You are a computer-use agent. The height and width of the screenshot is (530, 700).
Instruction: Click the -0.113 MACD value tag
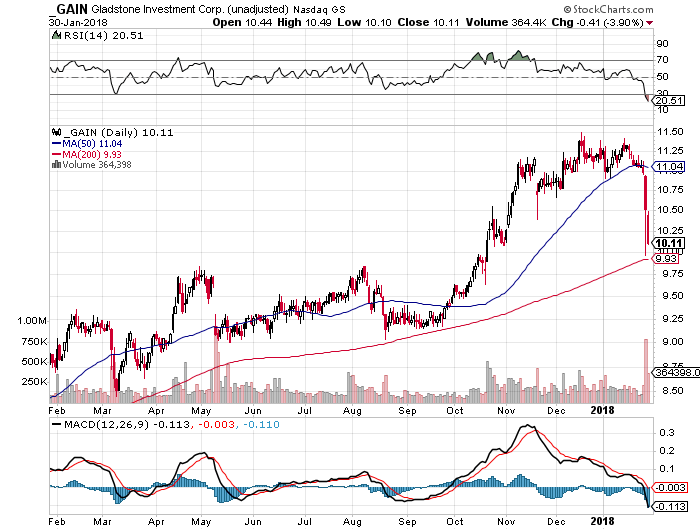[670, 506]
